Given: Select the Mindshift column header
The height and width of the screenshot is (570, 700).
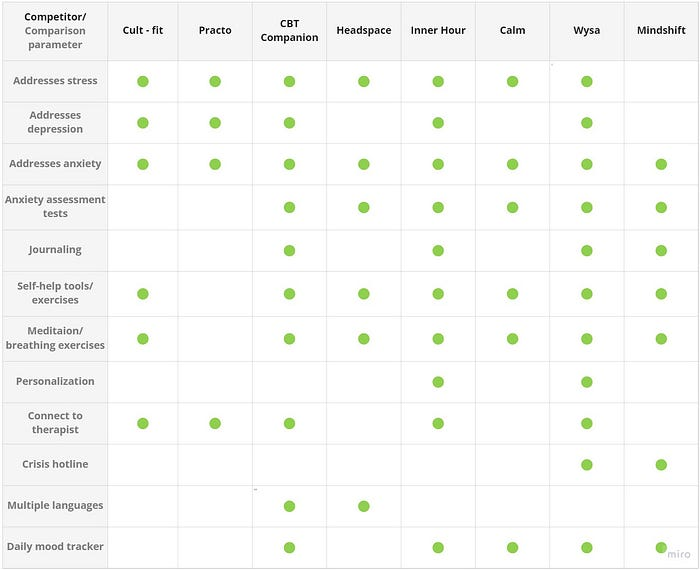Looking at the screenshot, I should [x=661, y=30].
